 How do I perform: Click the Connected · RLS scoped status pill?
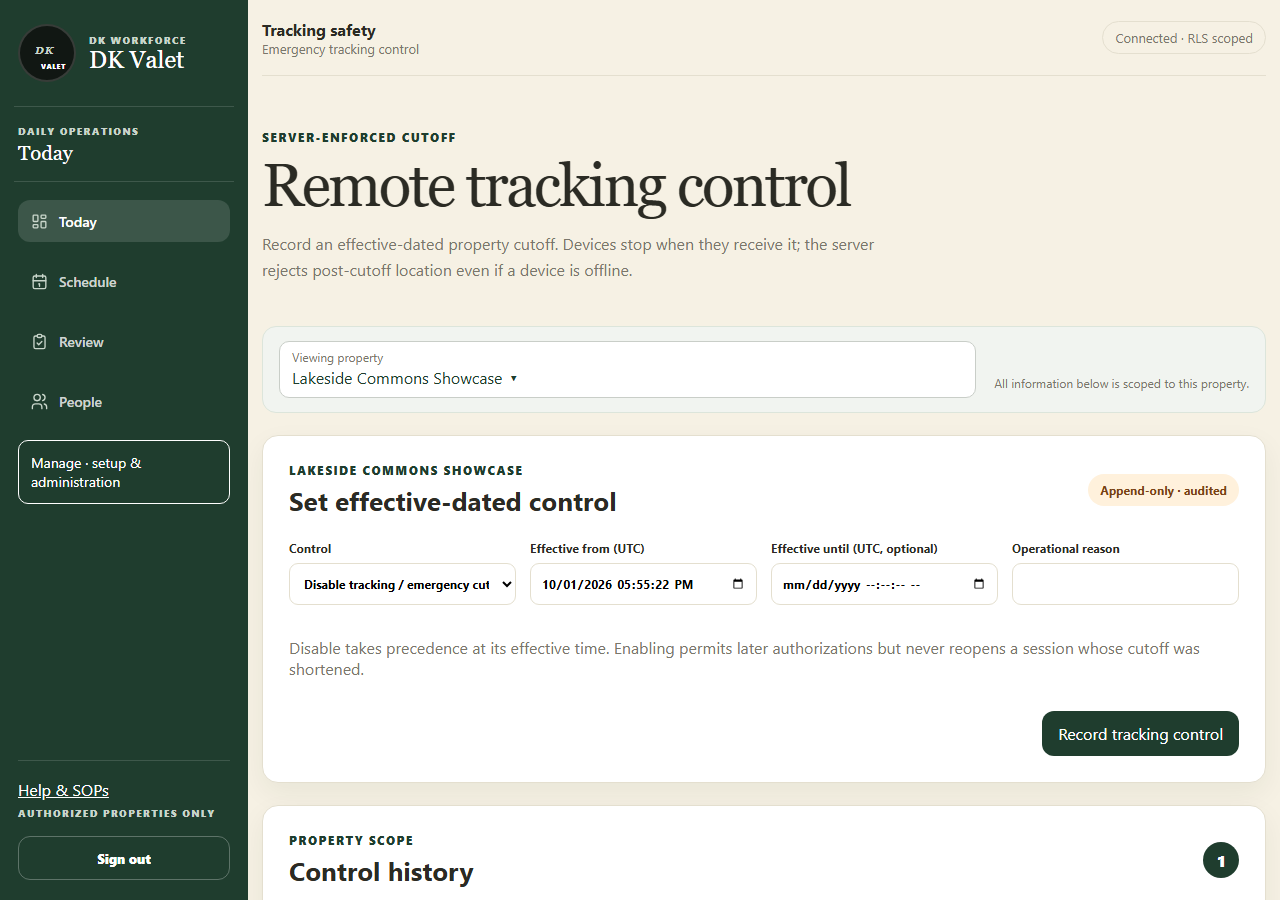point(1184,38)
